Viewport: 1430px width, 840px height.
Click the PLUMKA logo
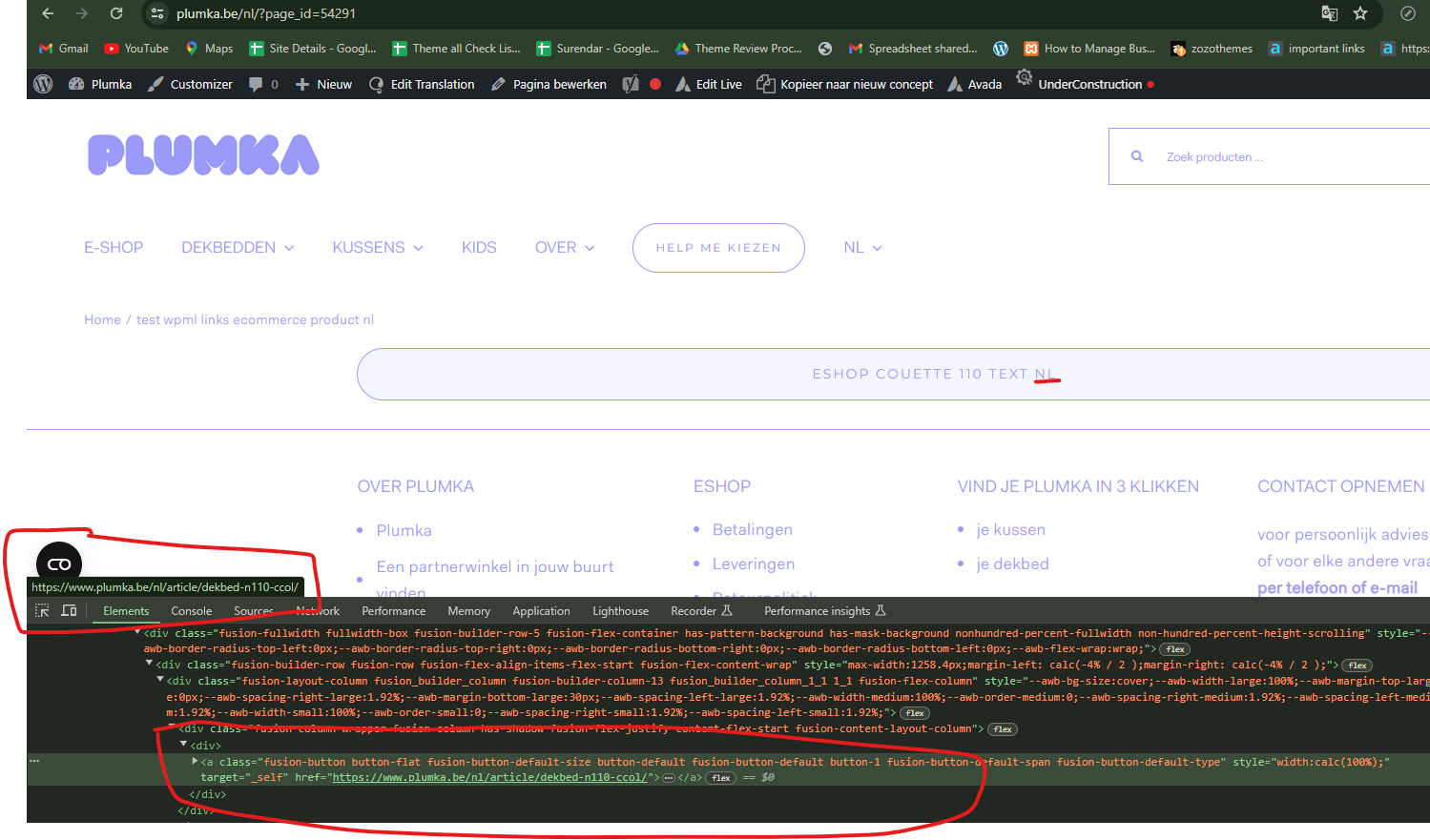(x=203, y=154)
